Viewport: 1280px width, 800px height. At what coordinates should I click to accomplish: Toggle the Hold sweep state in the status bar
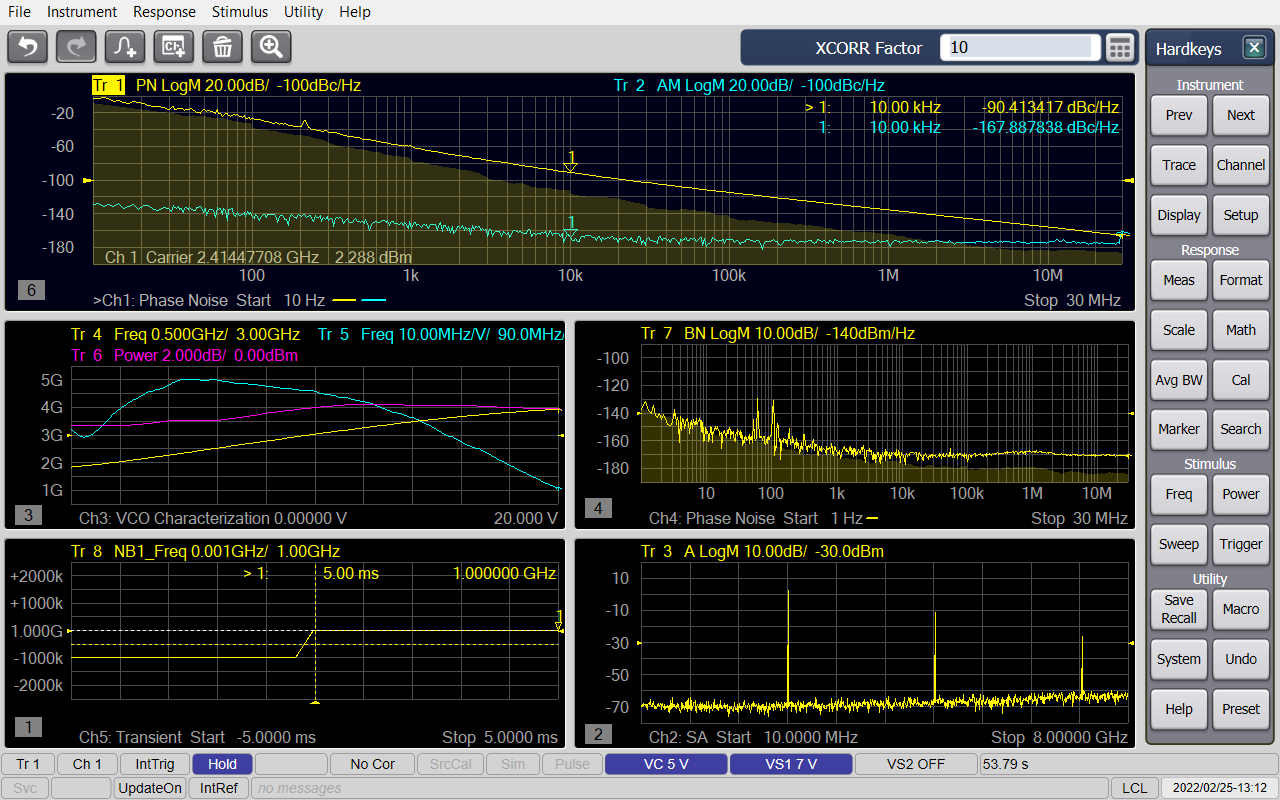point(221,763)
